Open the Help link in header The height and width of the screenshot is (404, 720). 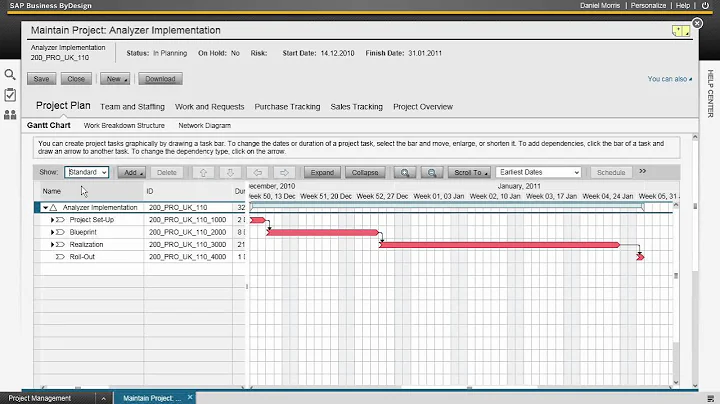click(x=682, y=6)
